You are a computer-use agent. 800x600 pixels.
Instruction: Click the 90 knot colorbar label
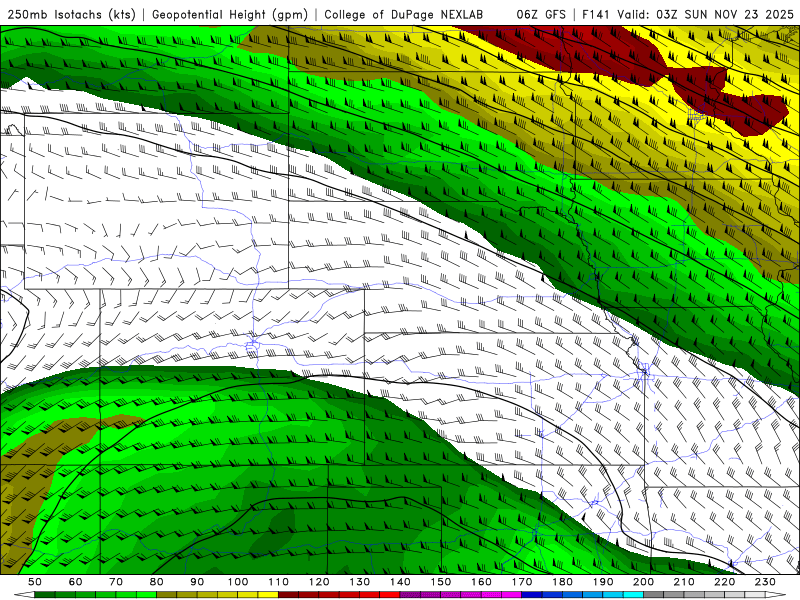pos(197,582)
